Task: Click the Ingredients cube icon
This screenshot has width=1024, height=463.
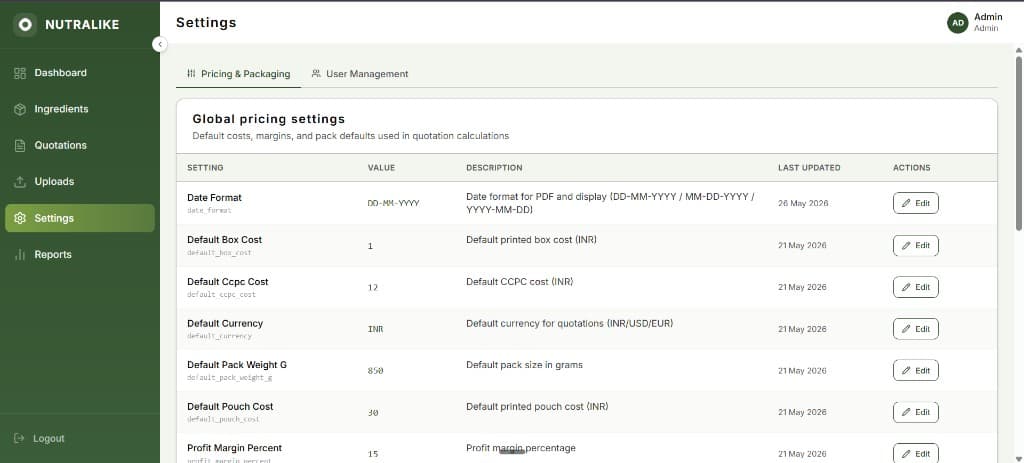Action: [20, 109]
